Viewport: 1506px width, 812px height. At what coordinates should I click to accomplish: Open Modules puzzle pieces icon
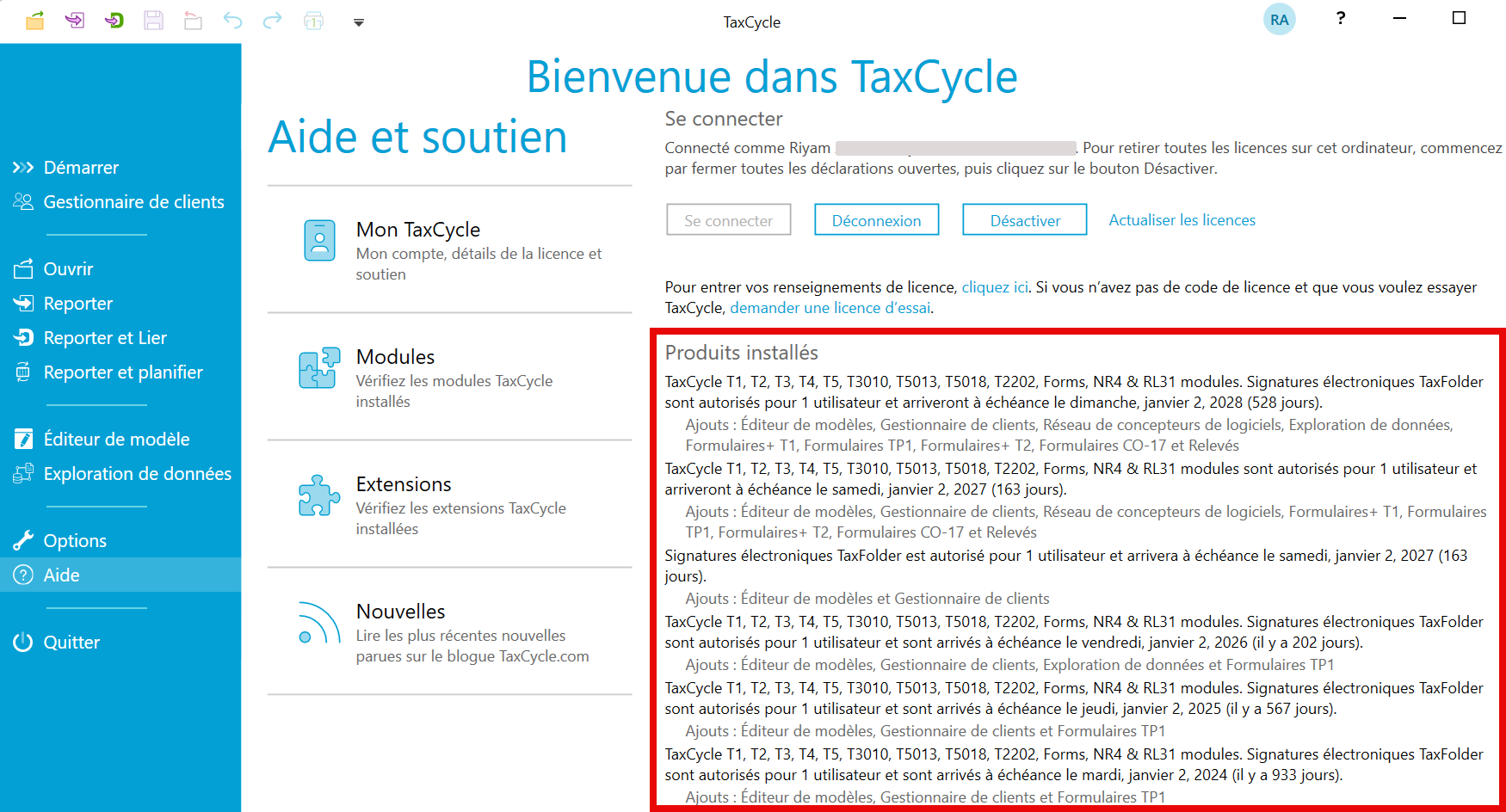click(x=319, y=368)
